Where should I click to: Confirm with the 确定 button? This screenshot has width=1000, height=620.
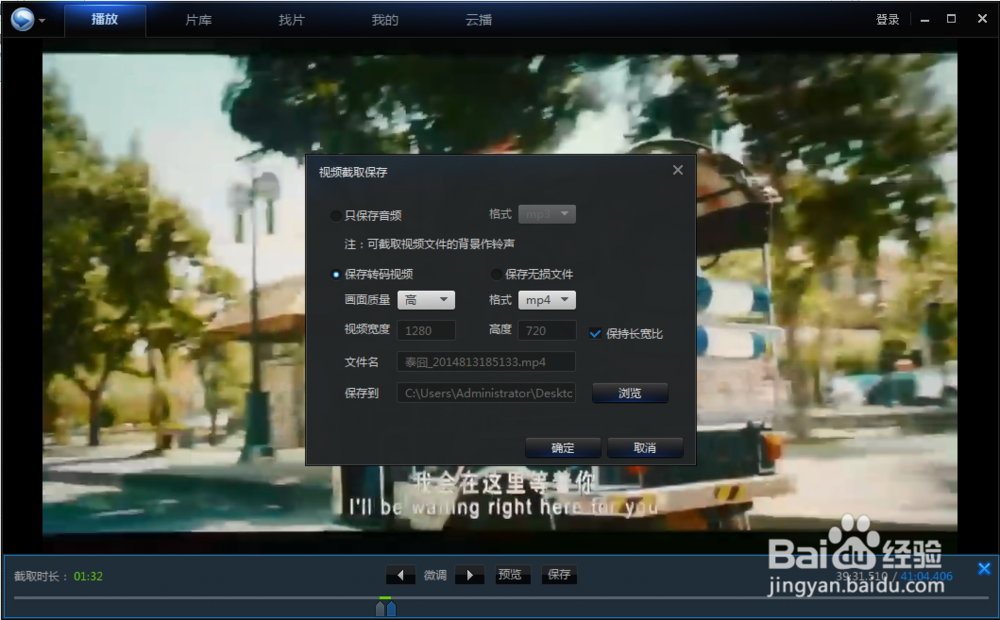(562, 448)
